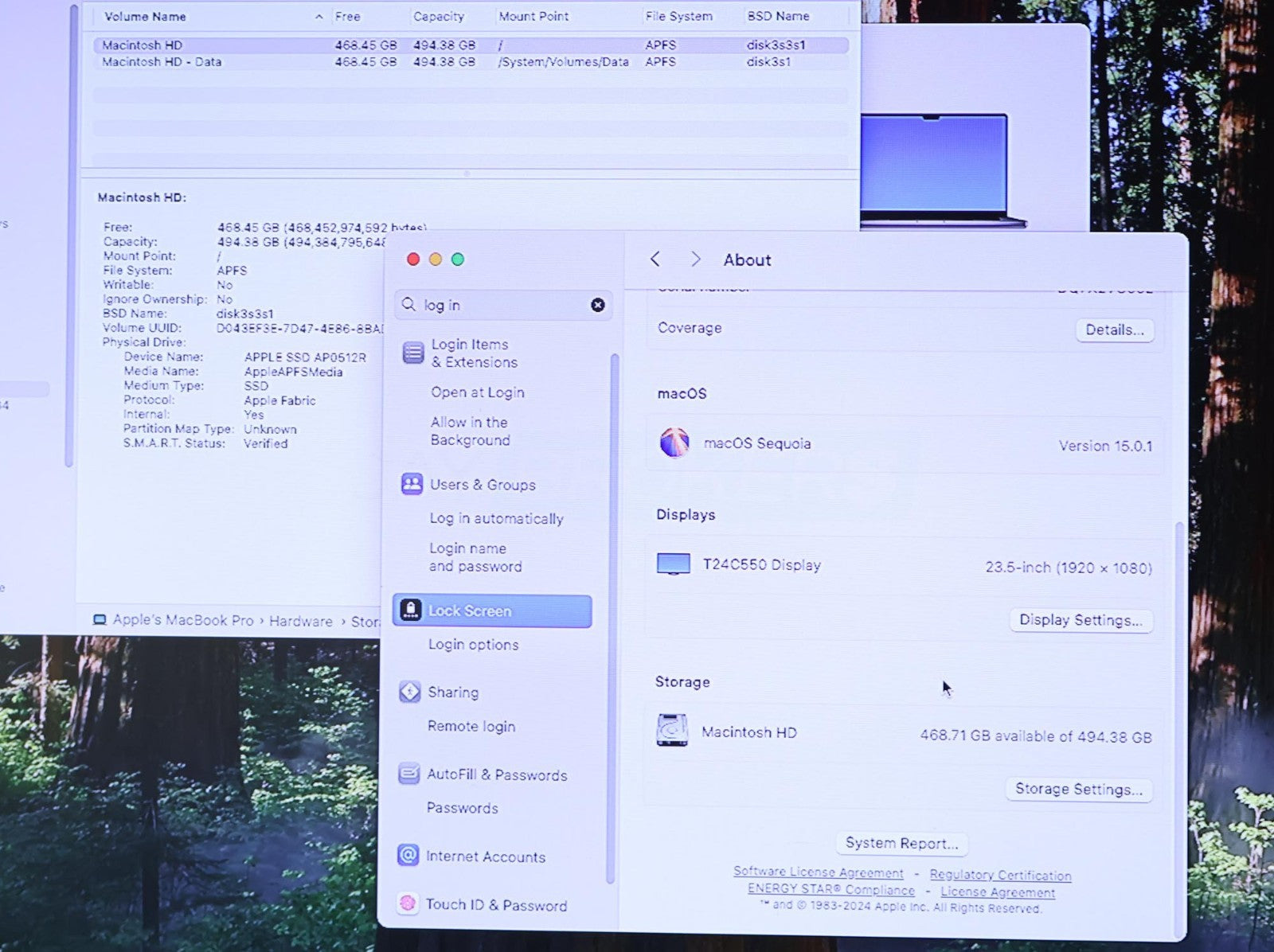Click Hardware in the path bar

[300, 621]
